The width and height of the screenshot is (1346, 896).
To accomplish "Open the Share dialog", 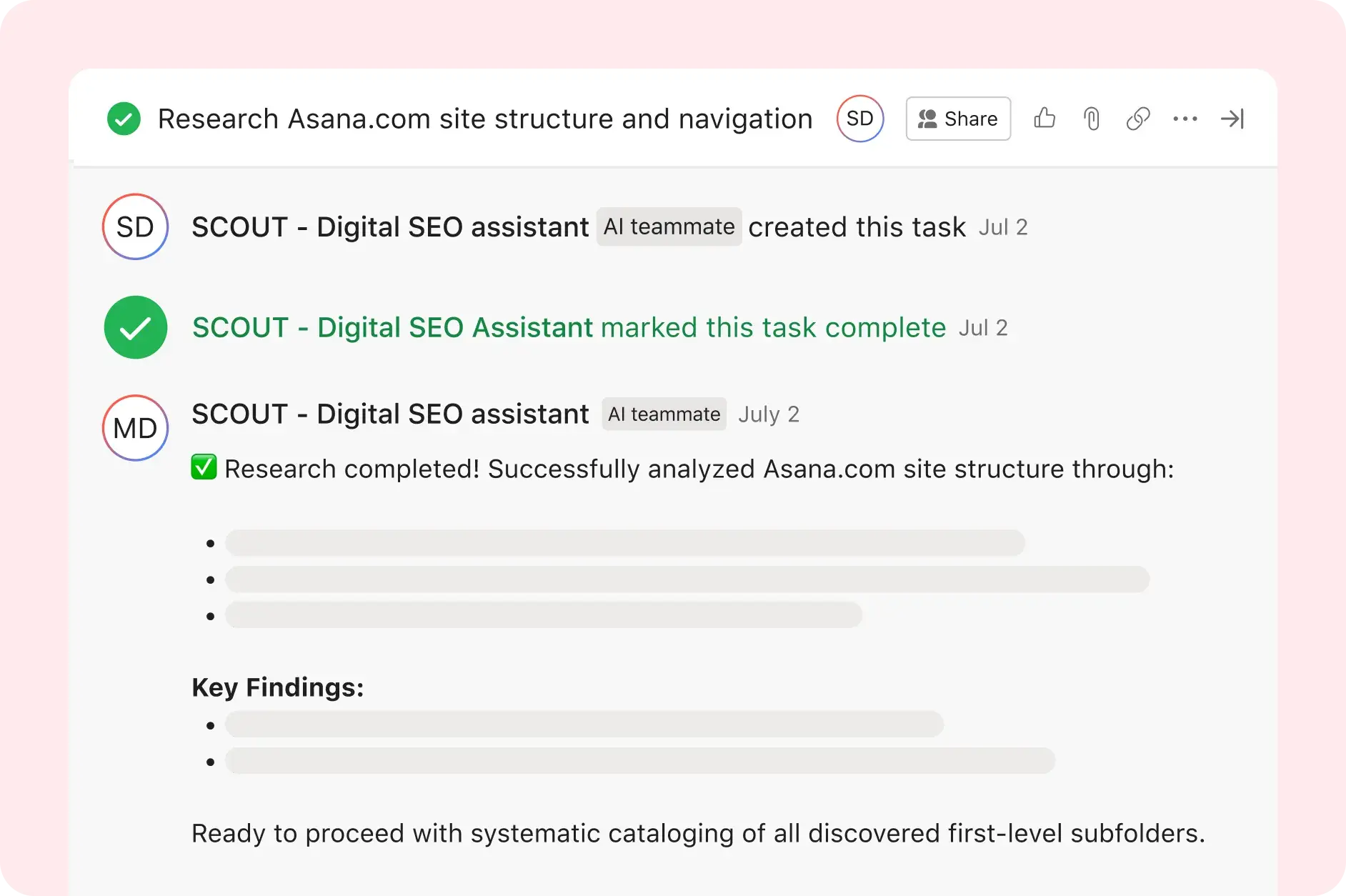I will coord(957,119).
